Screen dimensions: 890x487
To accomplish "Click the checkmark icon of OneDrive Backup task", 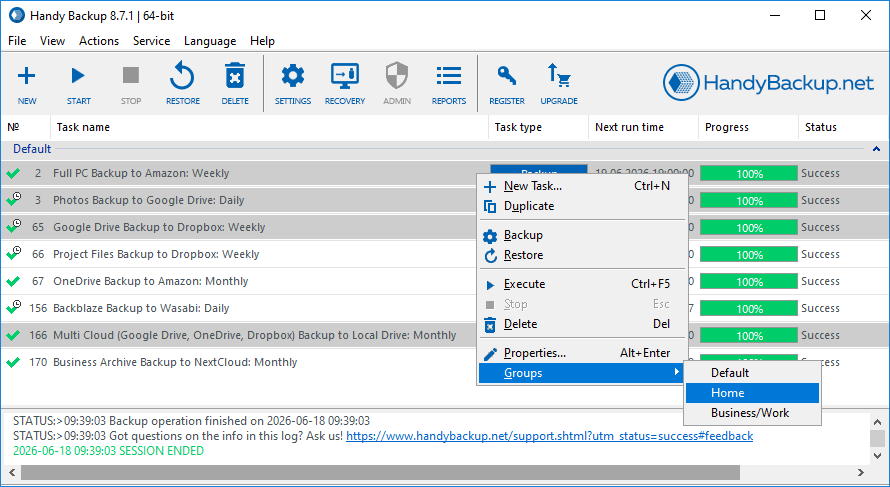I will (x=13, y=281).
